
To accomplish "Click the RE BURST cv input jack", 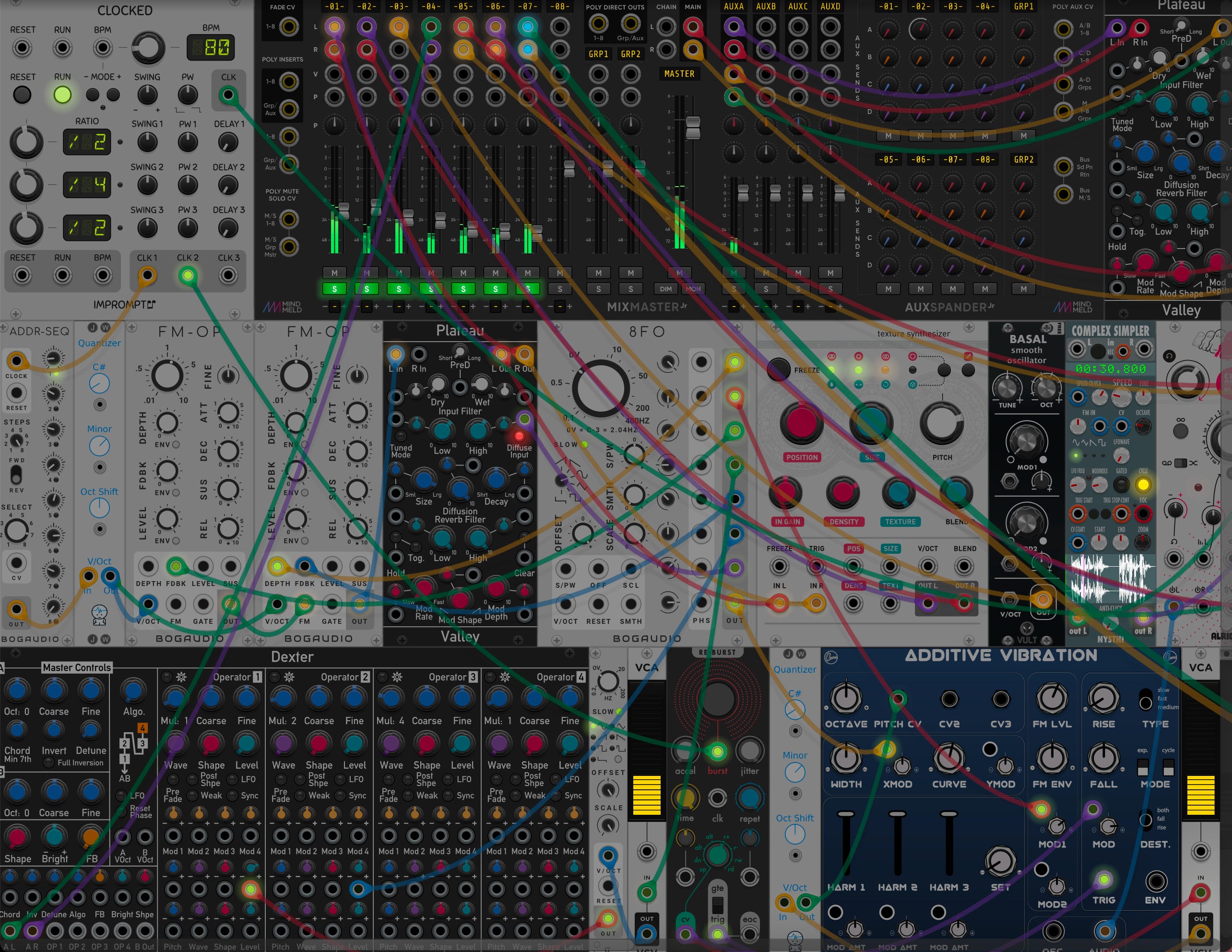I will [686, 934].
